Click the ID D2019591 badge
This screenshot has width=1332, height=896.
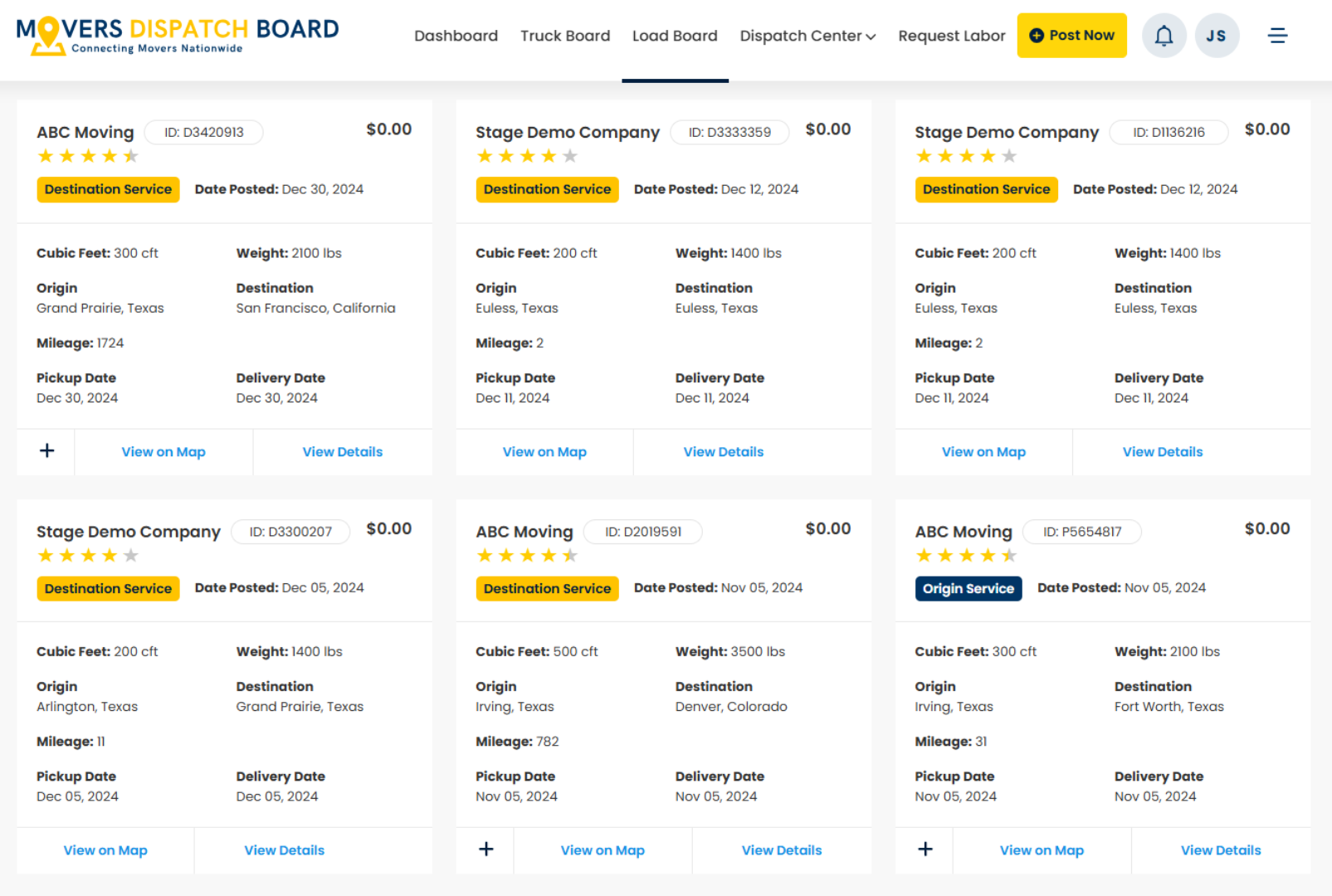pyautogui.click(x=642, y=532)
